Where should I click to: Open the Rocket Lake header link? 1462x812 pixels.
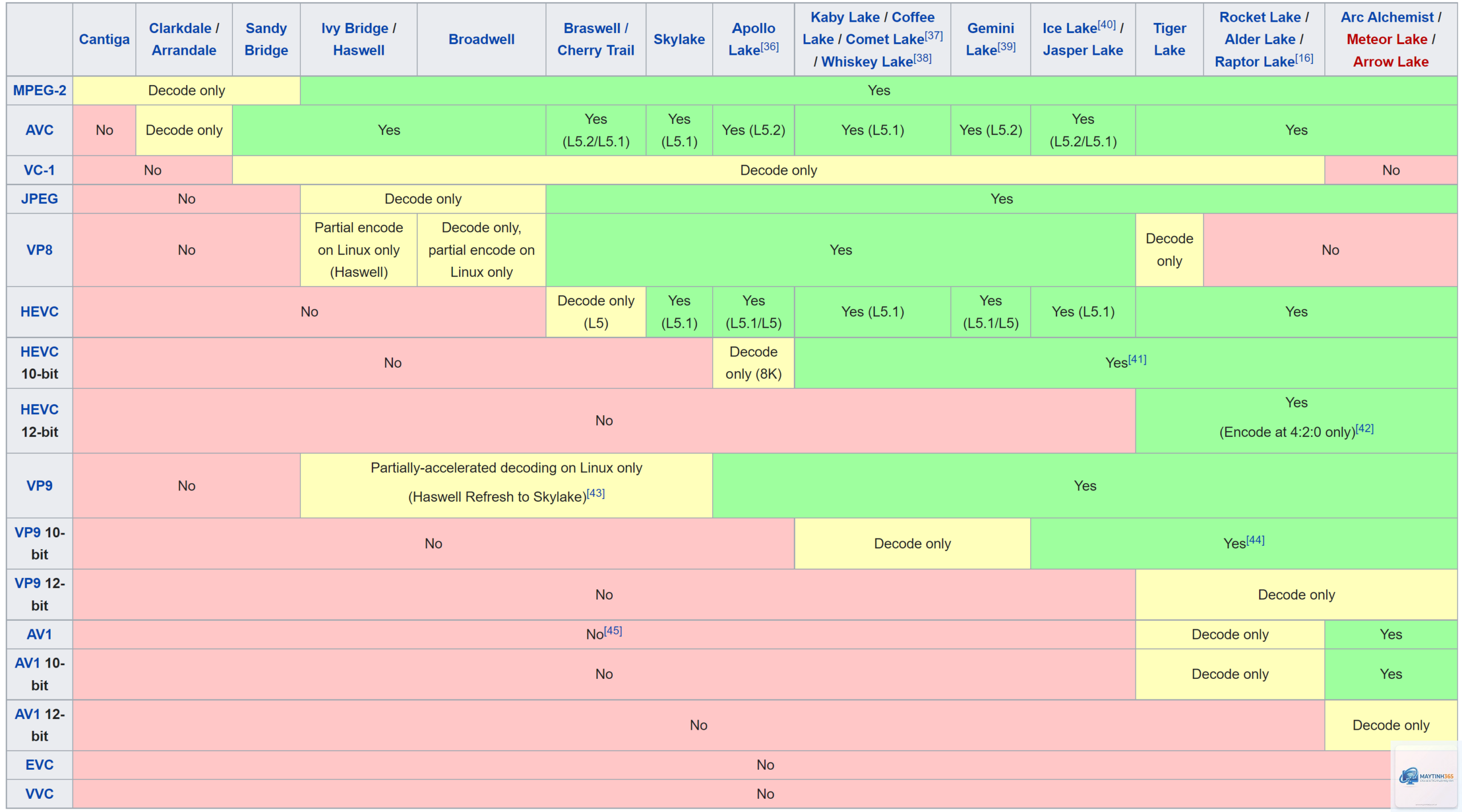click(1260, 17)
